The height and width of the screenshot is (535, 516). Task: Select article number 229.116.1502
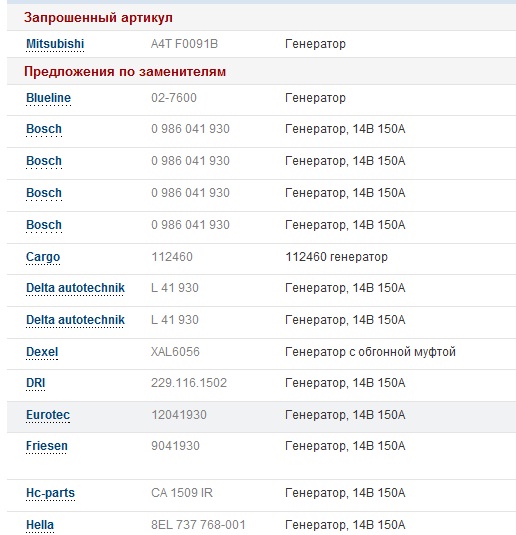(x=189, y=383)
